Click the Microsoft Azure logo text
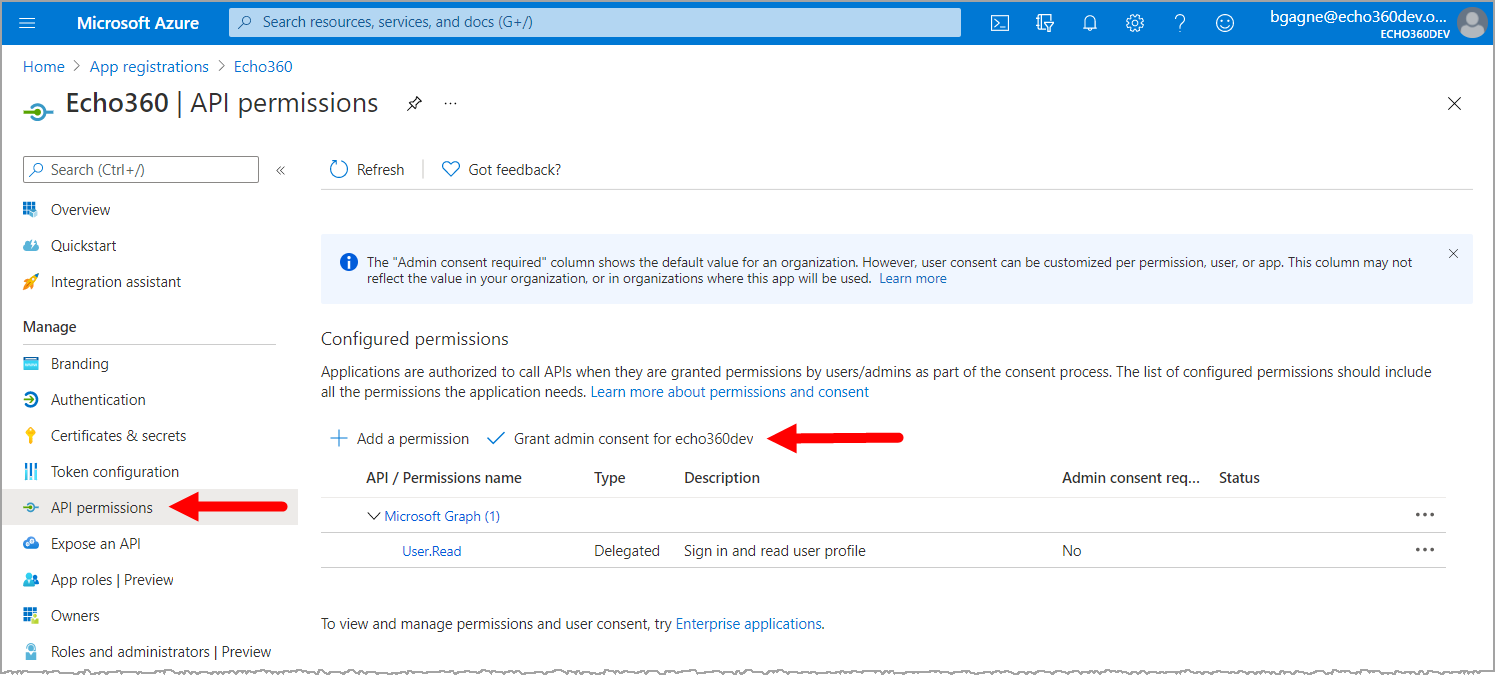The width and height of the screenshot is (1495, 677). click(138, 23)
